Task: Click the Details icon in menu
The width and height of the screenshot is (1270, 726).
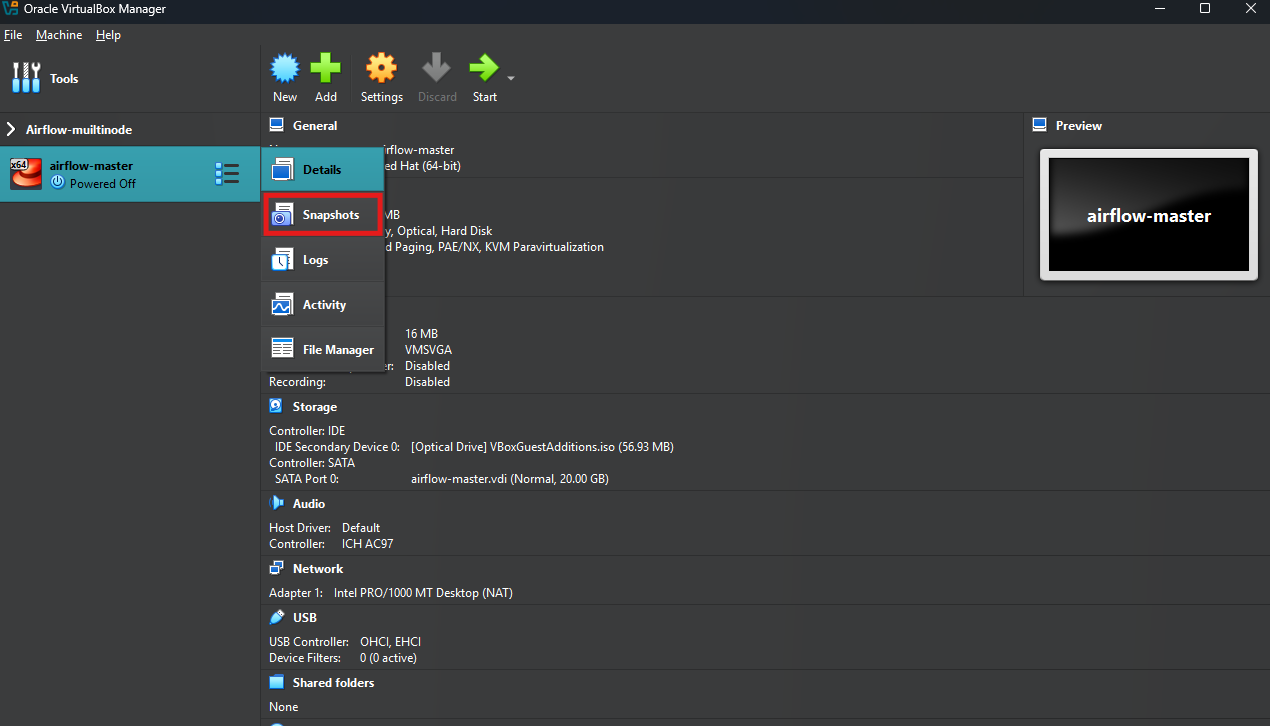Action: pos(282,169)
